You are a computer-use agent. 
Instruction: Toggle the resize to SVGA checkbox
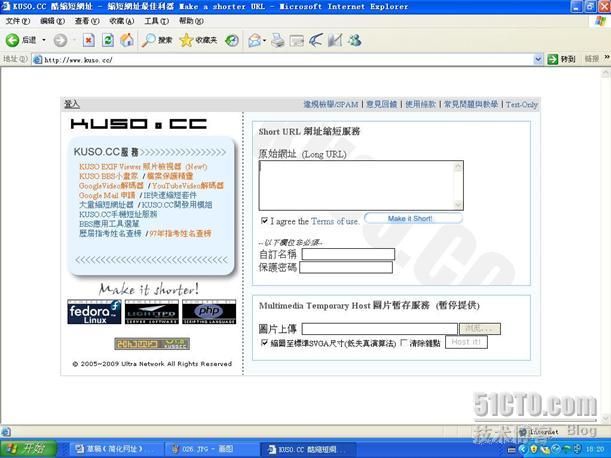pyautogui.click(x=264, y=343)
